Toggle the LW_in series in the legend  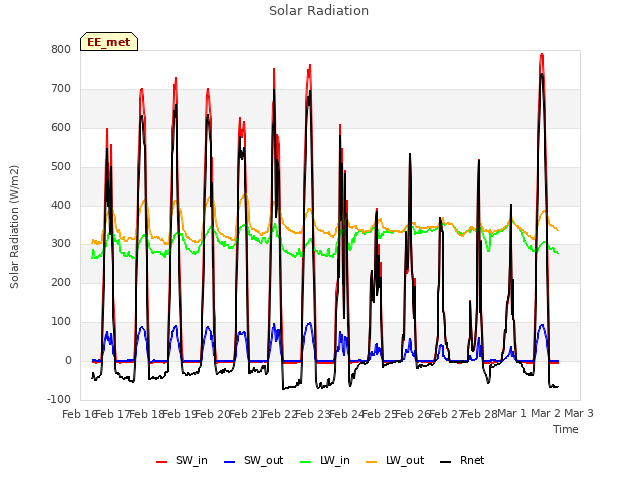tap(324, 460)
